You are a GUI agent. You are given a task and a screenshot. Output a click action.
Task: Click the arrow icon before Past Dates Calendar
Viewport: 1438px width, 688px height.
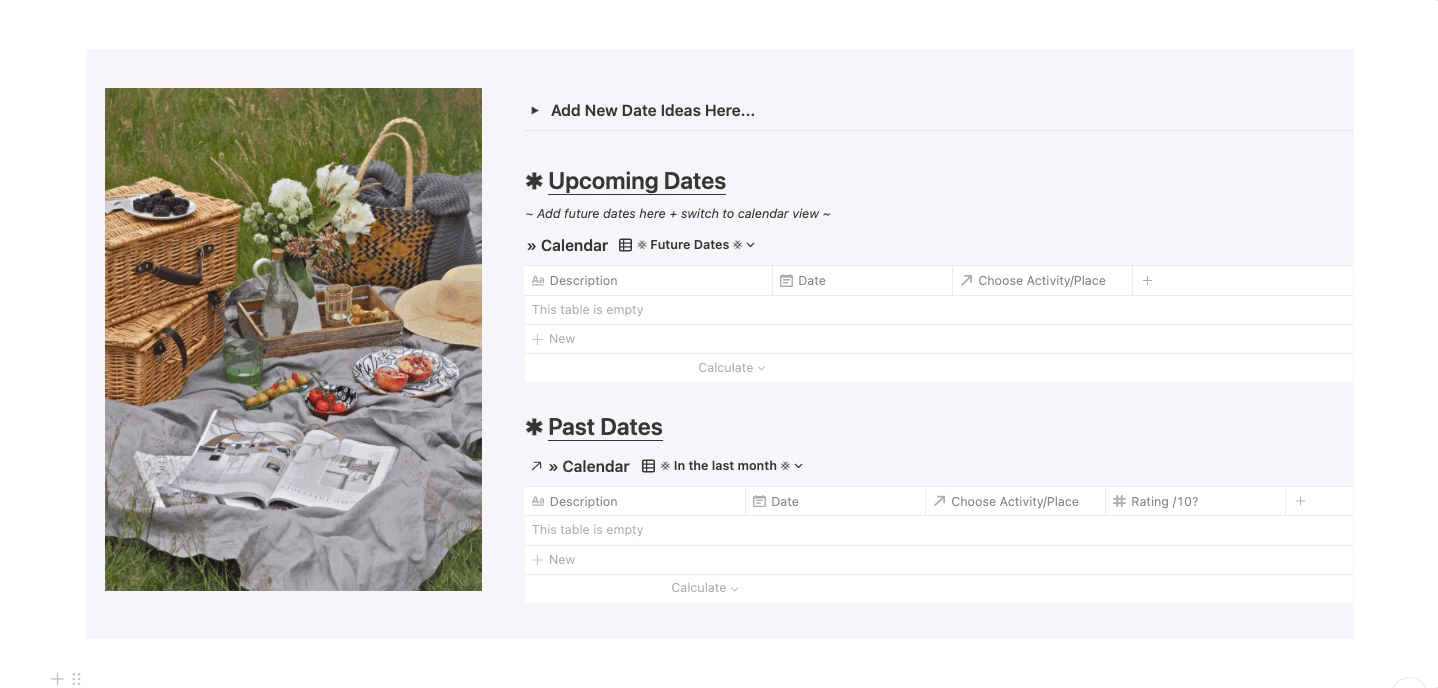pos(536,466)
